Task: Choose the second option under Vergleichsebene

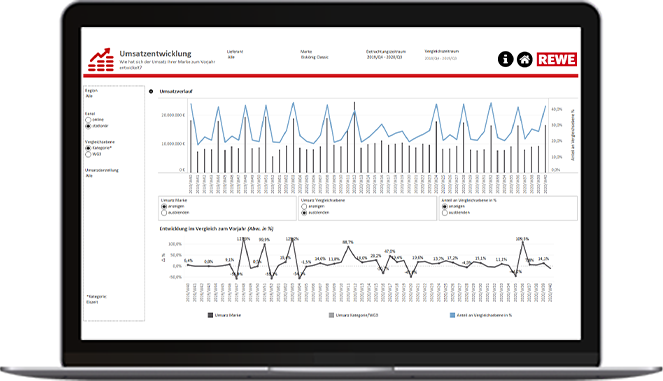Action: click(x=88, y=154)
